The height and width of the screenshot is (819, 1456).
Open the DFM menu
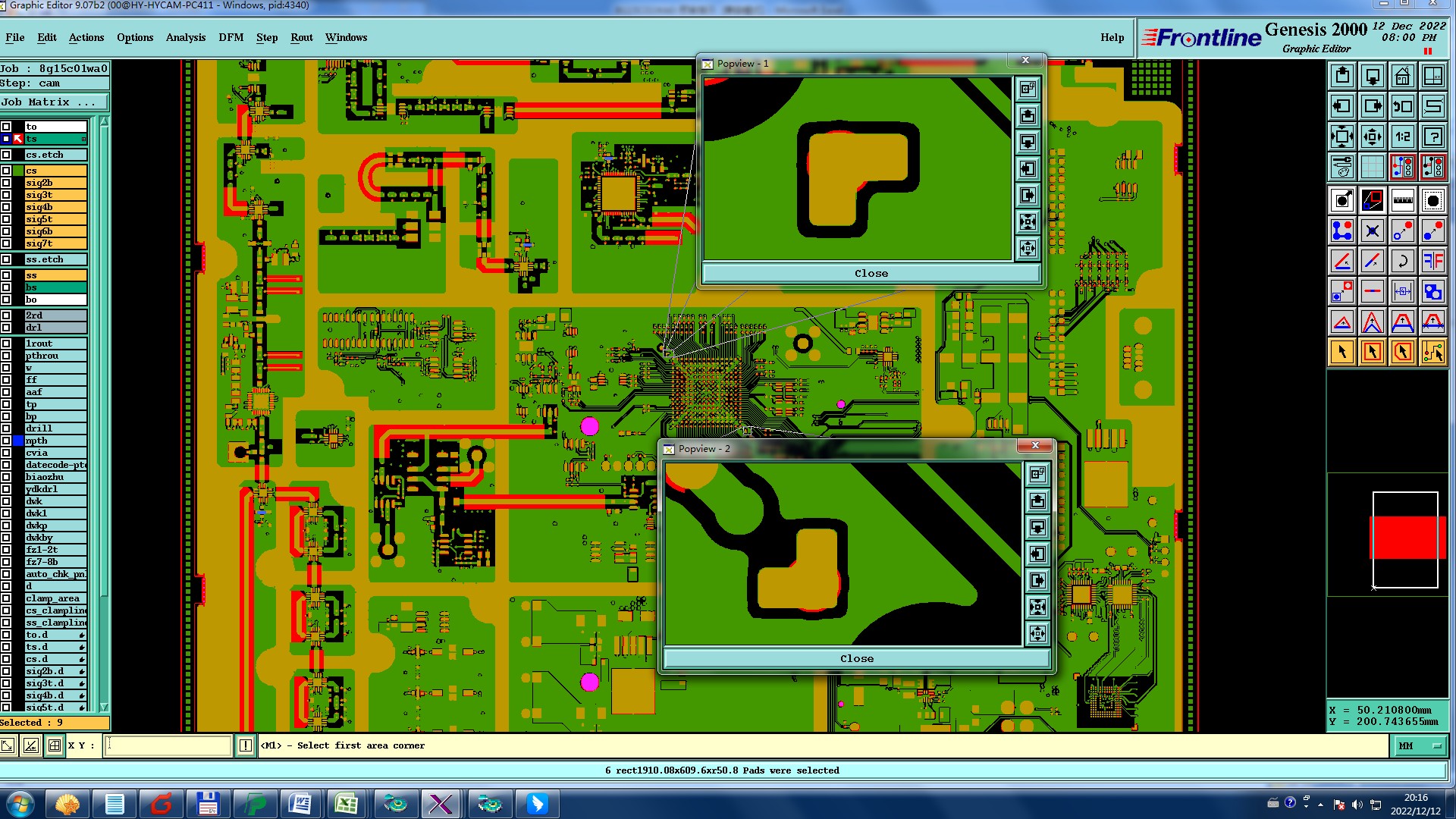pos(231,37)
